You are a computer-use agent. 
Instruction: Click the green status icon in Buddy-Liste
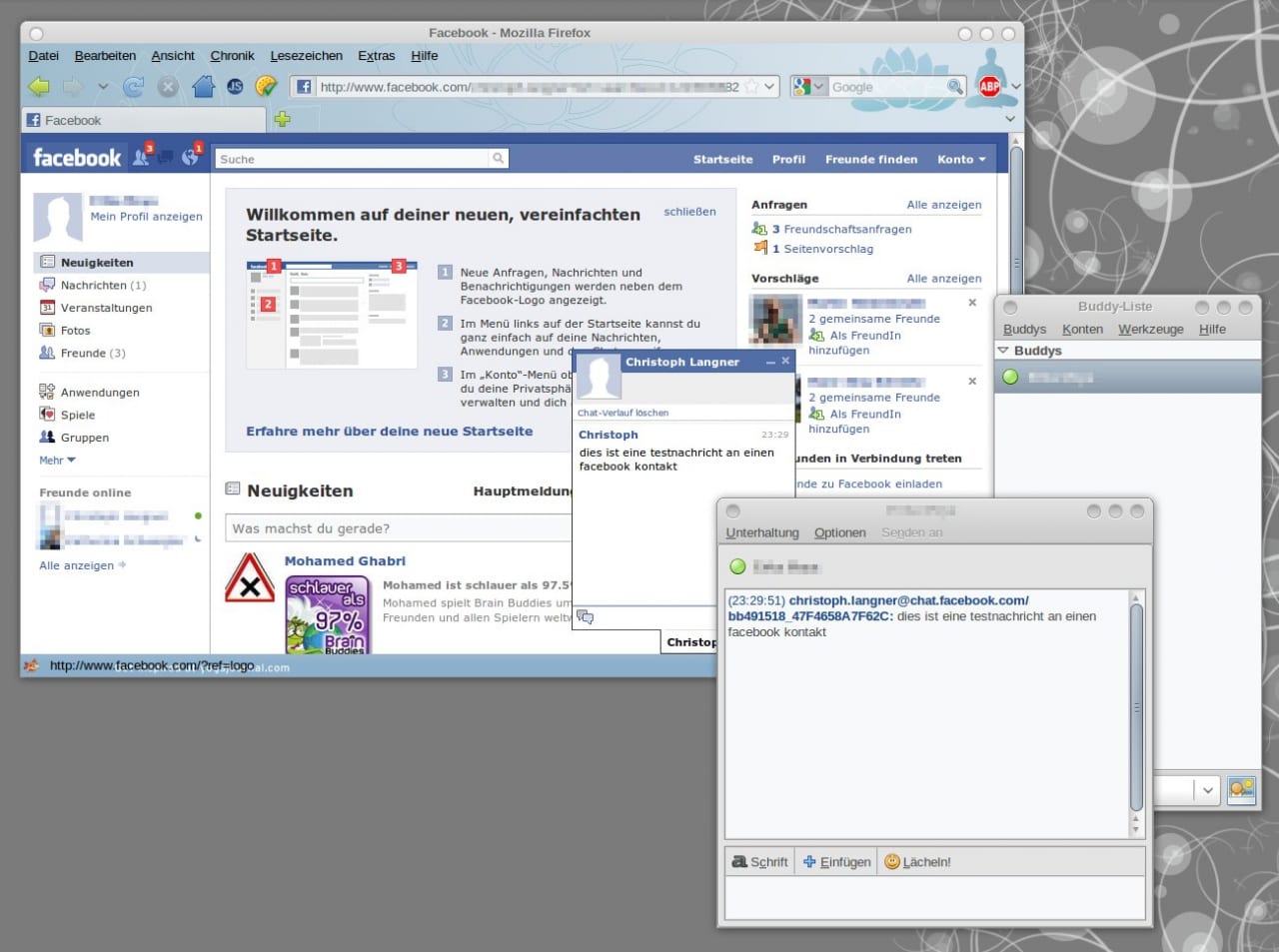(x=1010, y=378)
